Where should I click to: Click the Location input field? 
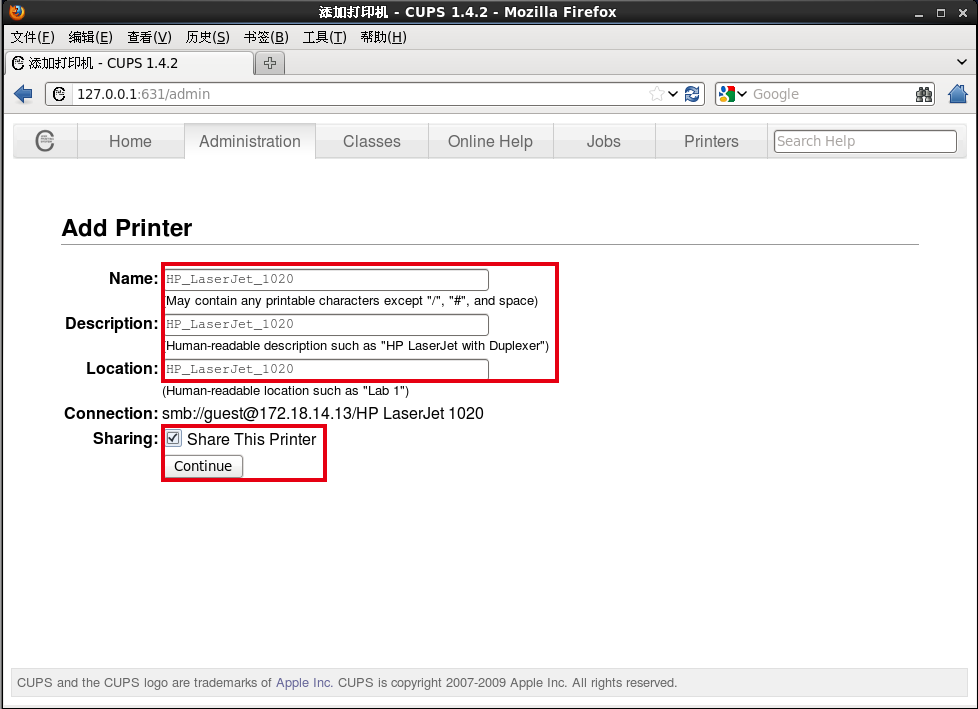(326, 369)
